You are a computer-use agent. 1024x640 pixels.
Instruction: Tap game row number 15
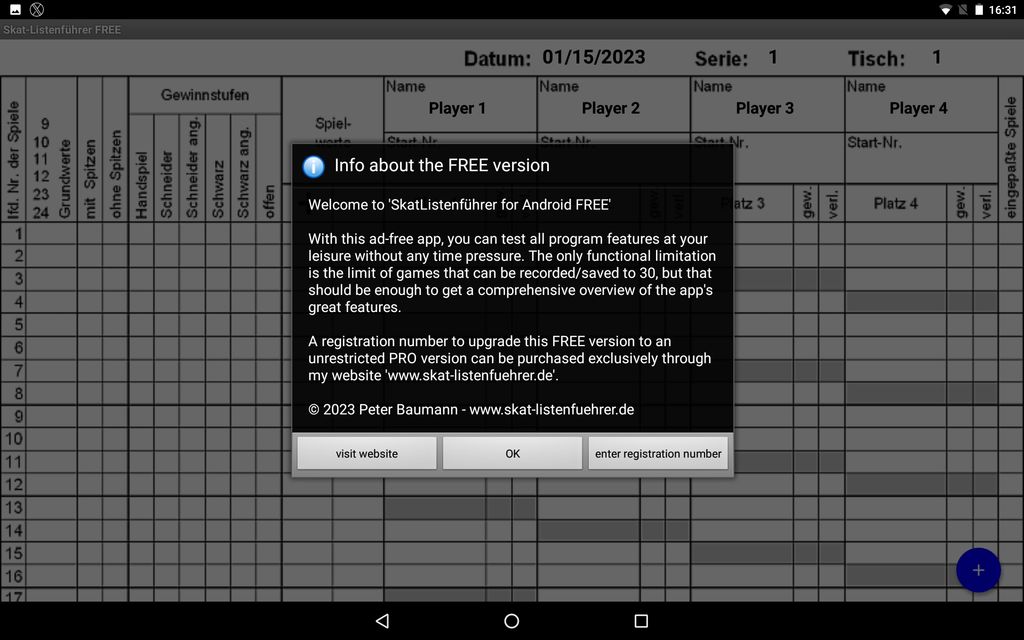click(x=14, y=553)
